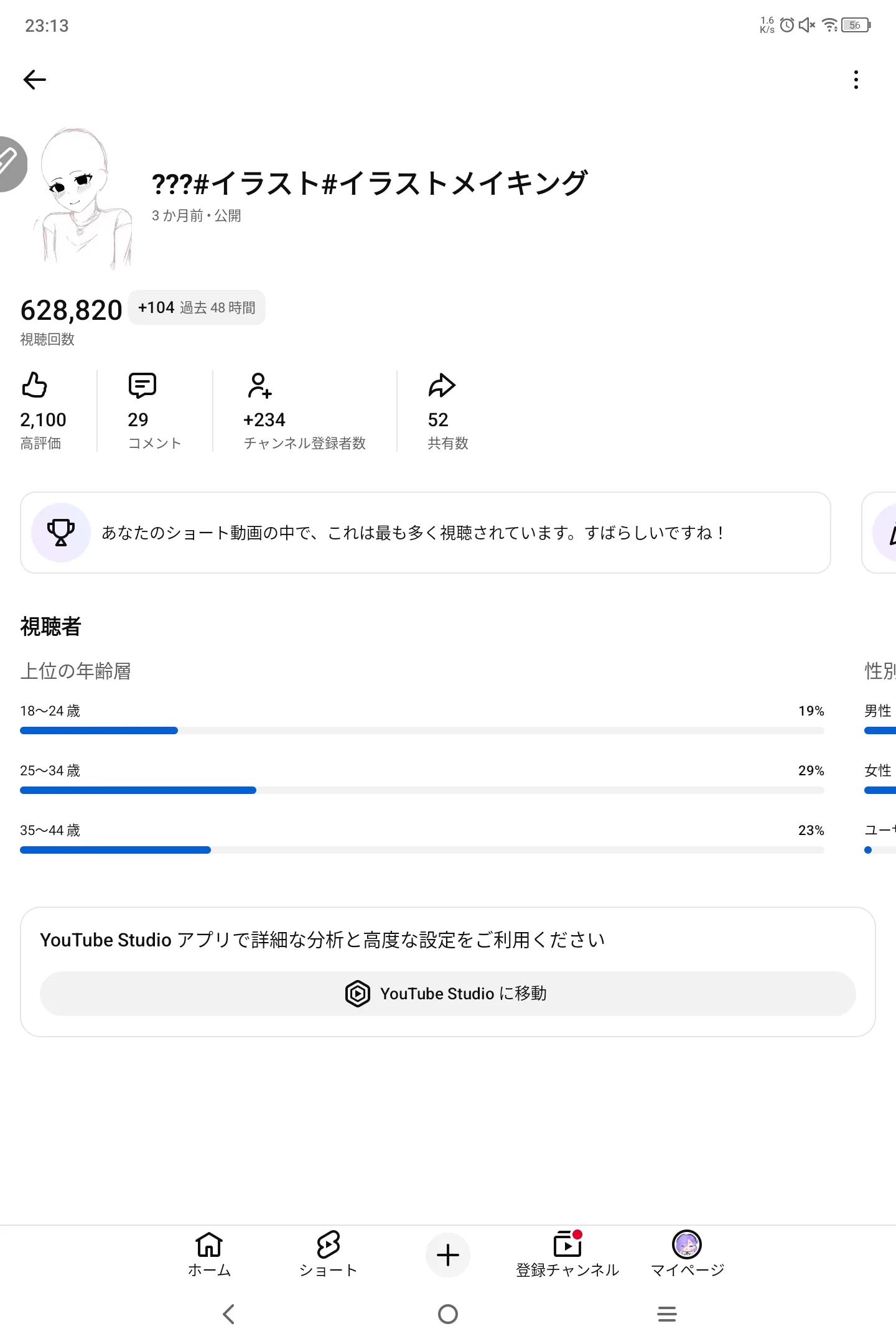
Task: Click the 18〜24 歳 age progress bar
Action: tap(422, 730)
